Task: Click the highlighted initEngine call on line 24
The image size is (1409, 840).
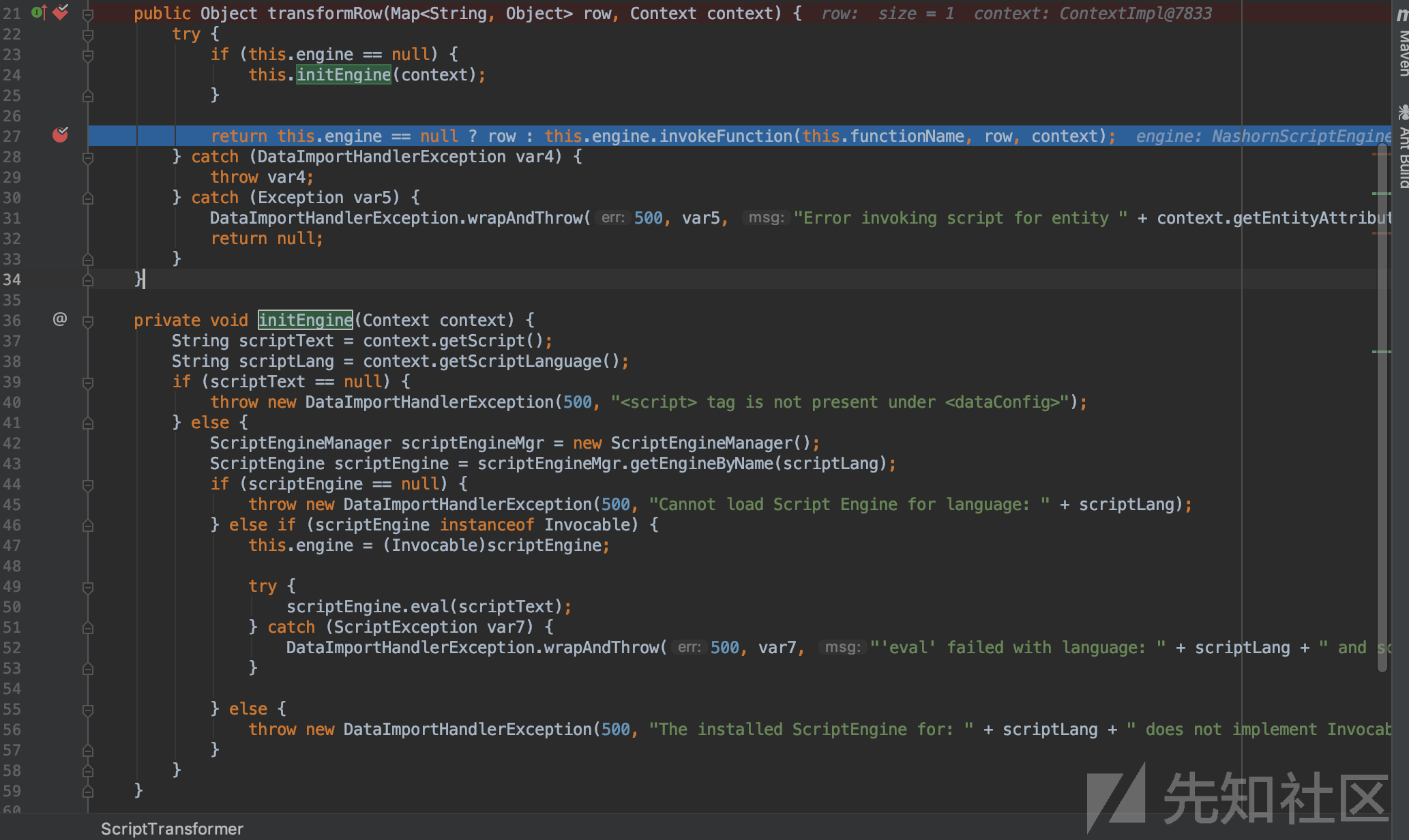Action: pos(344,74)
